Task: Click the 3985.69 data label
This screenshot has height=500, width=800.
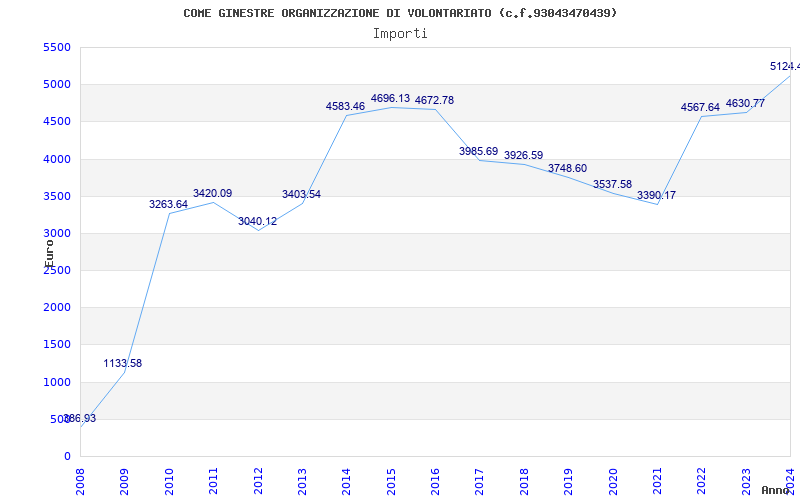Action: point(479,151)
